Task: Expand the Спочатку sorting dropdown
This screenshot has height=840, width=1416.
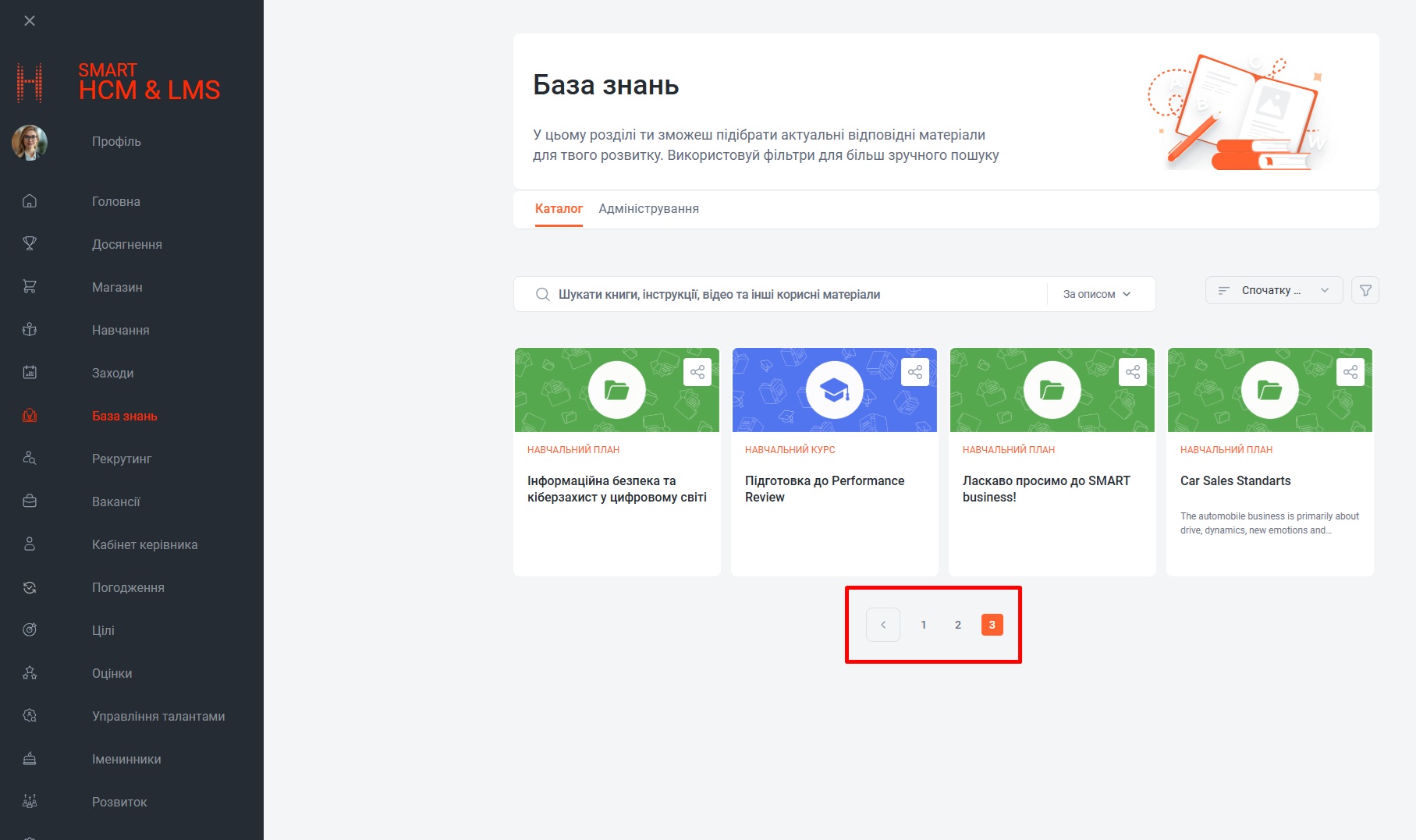Action: click(x=1273, y=289)
